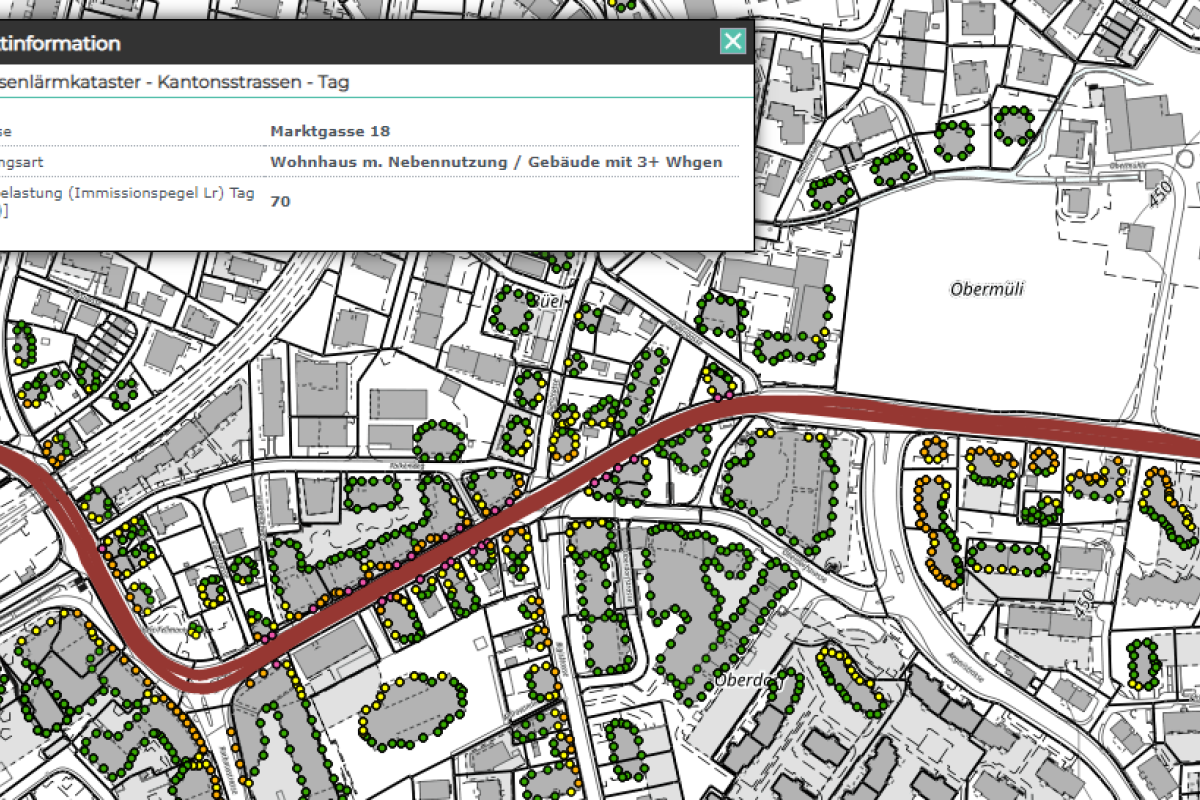Click the 'Obermüli' map label
Image resolution: width=1200 pixels, height=800 pixels.
coord(988,289)
